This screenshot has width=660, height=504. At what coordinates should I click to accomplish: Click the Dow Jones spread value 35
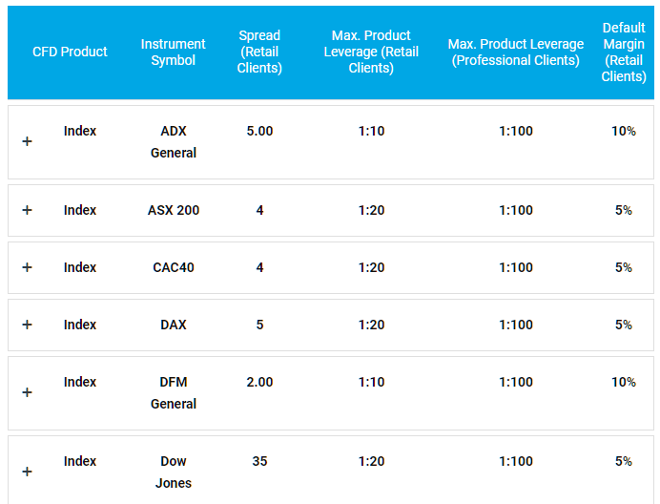[260, 461]
